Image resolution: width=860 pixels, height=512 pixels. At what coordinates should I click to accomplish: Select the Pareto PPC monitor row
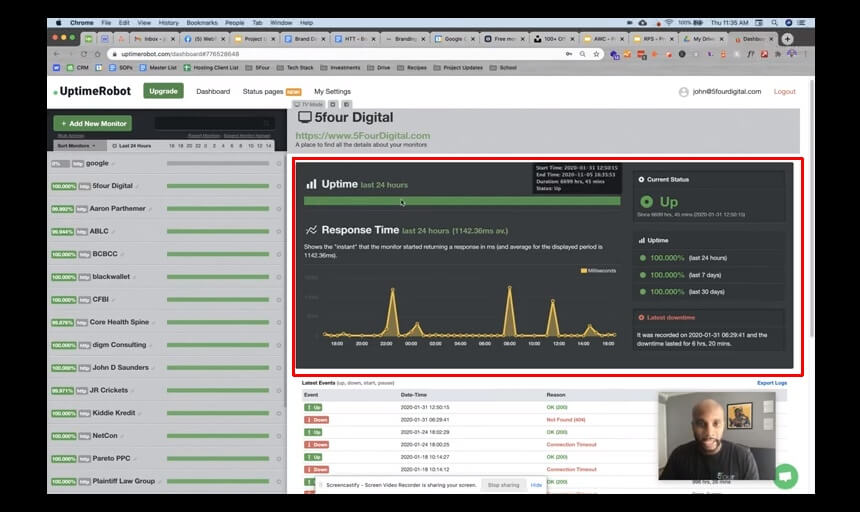[x=166, y=458]
